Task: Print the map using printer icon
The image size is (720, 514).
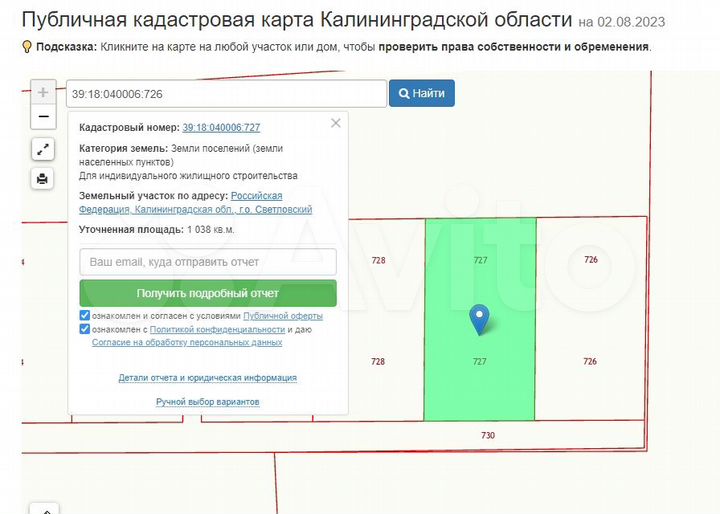Action: tap(43, 178)
